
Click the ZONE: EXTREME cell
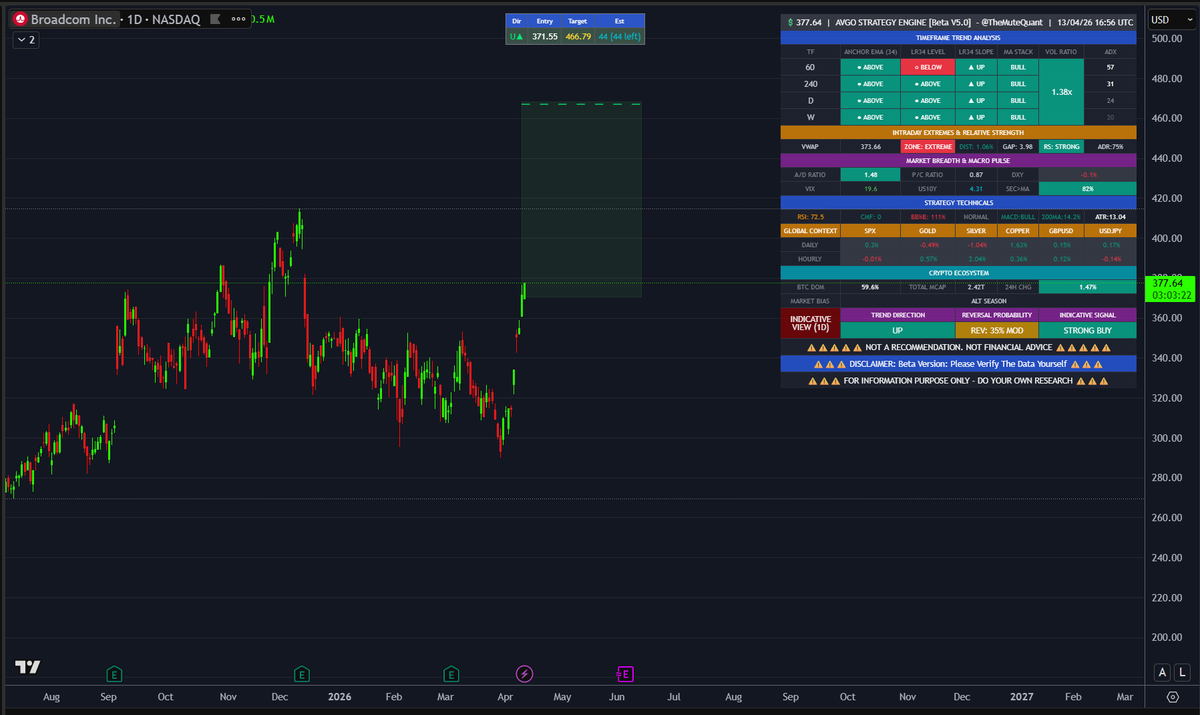(x=927, y=146)
